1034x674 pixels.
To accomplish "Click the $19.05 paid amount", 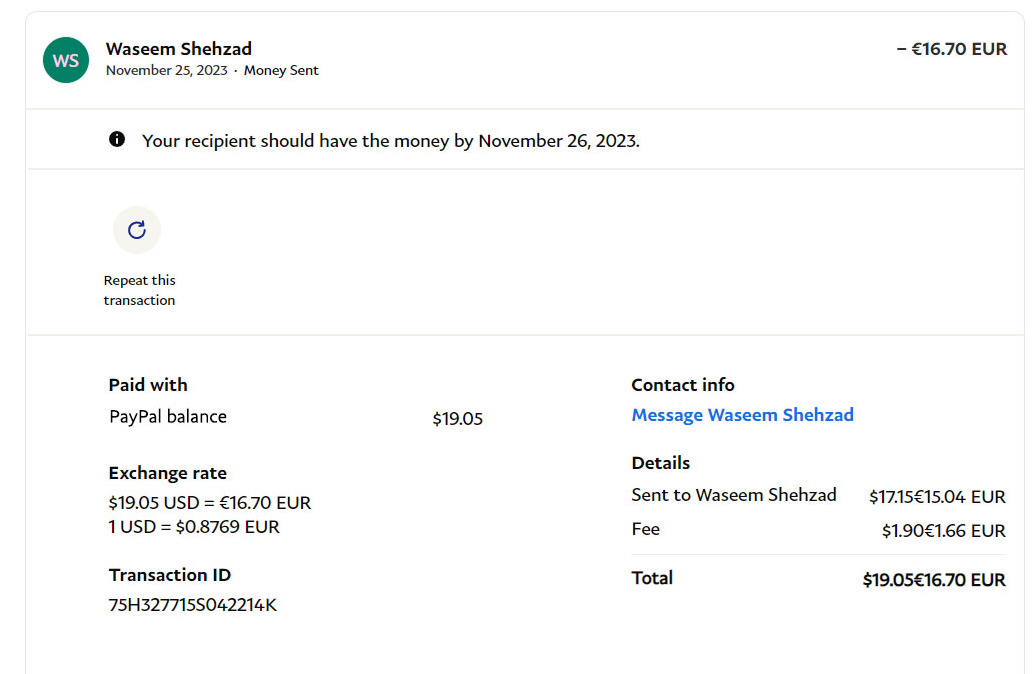I will [458, 419].
